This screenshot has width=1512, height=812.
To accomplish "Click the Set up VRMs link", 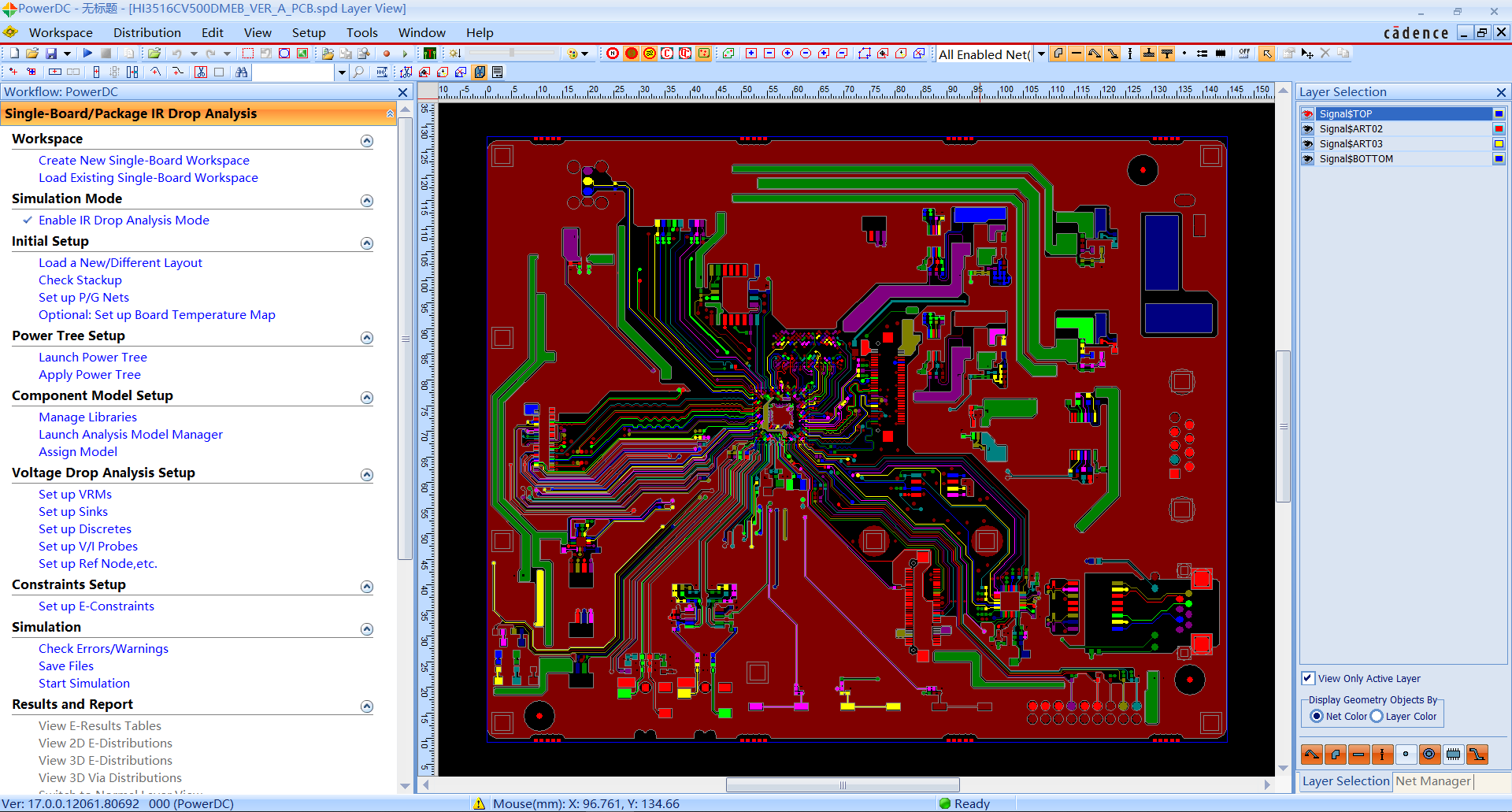I will pyautogui.click(x=76, y=495).
